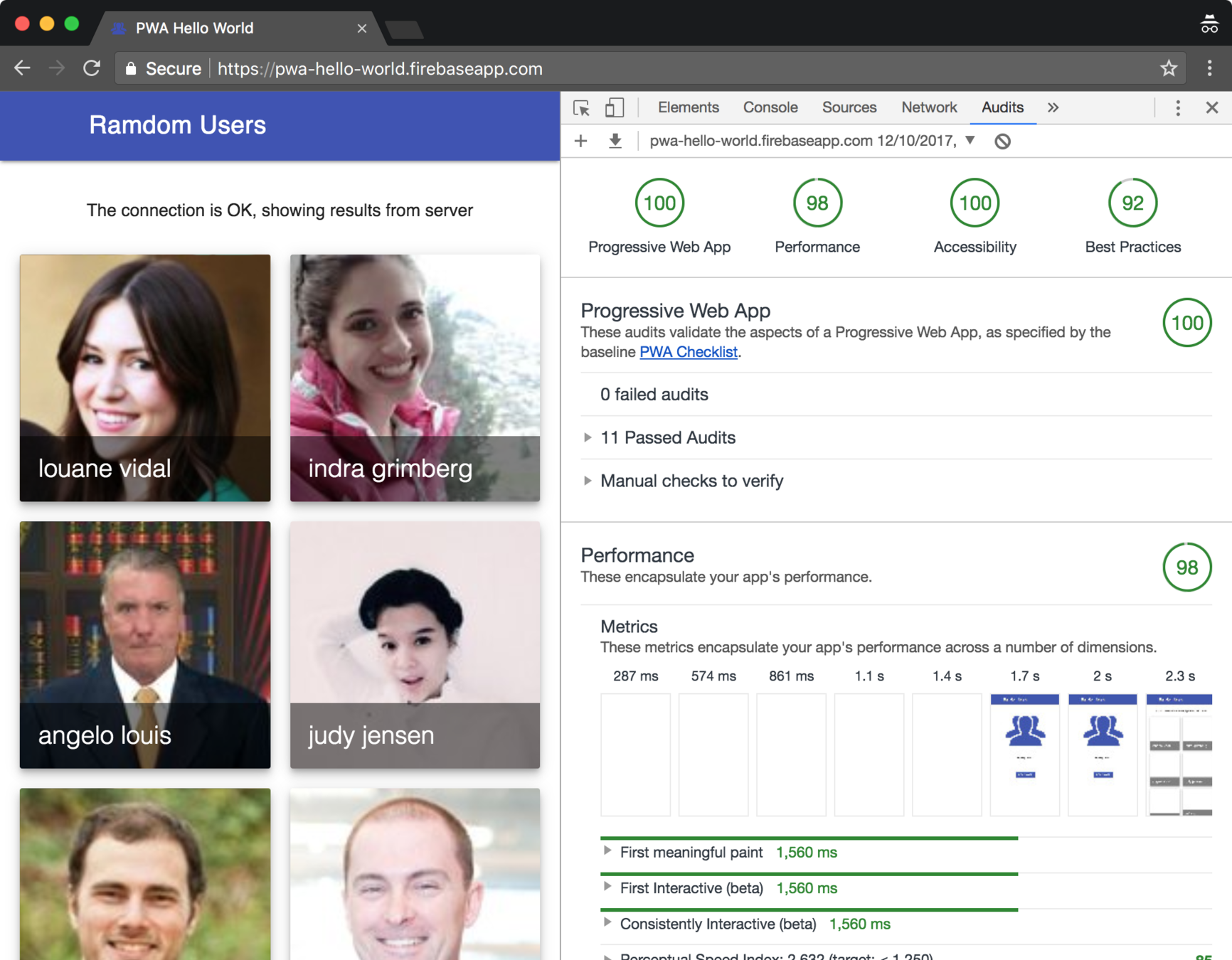
Task: Click the 1,560 ms First meaningful paint value
Action: tap(807, 852)
